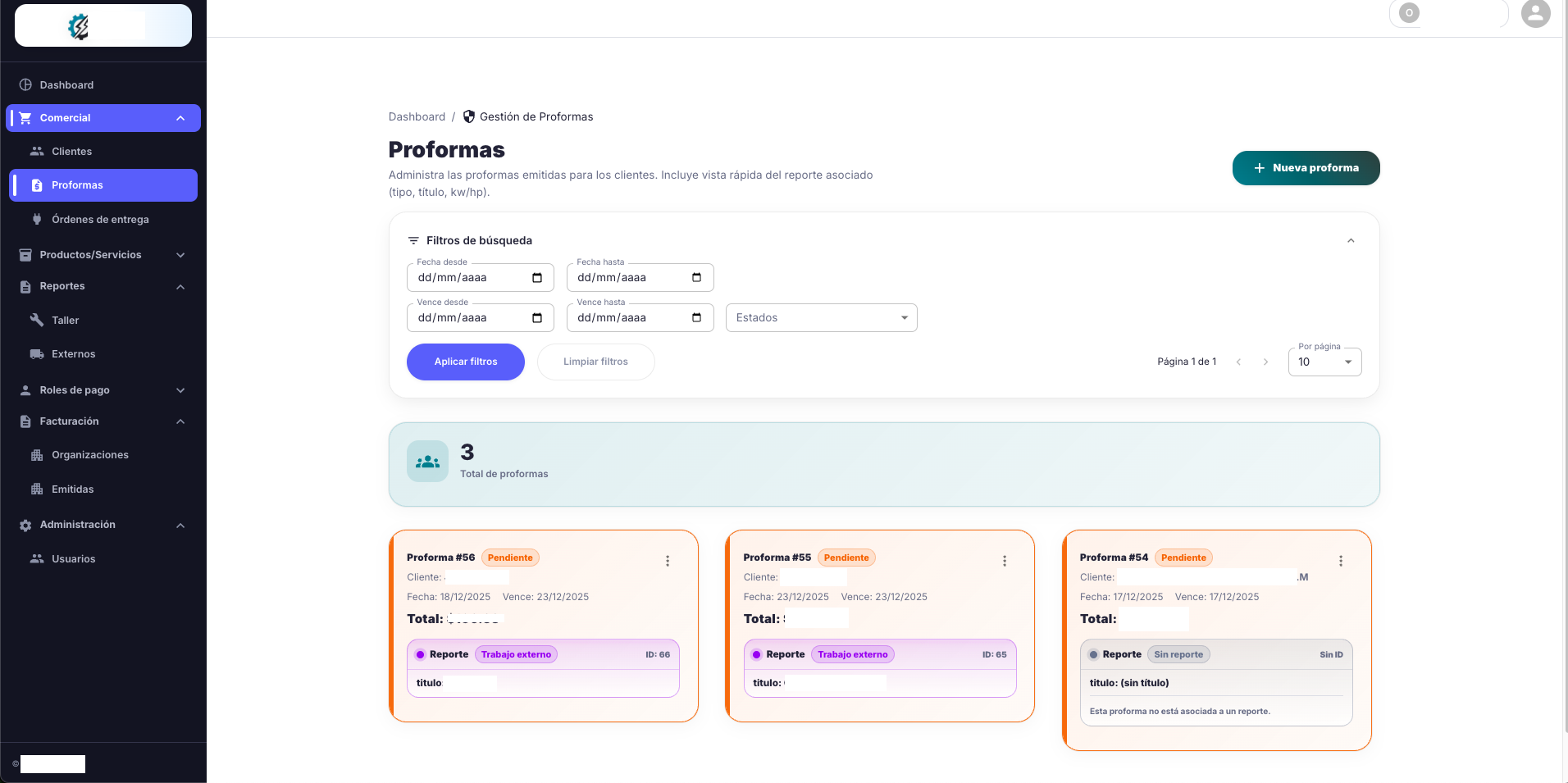Collapse the Filtros de búsqueda section
The image size is (1568, 783).
(1351, 241)
